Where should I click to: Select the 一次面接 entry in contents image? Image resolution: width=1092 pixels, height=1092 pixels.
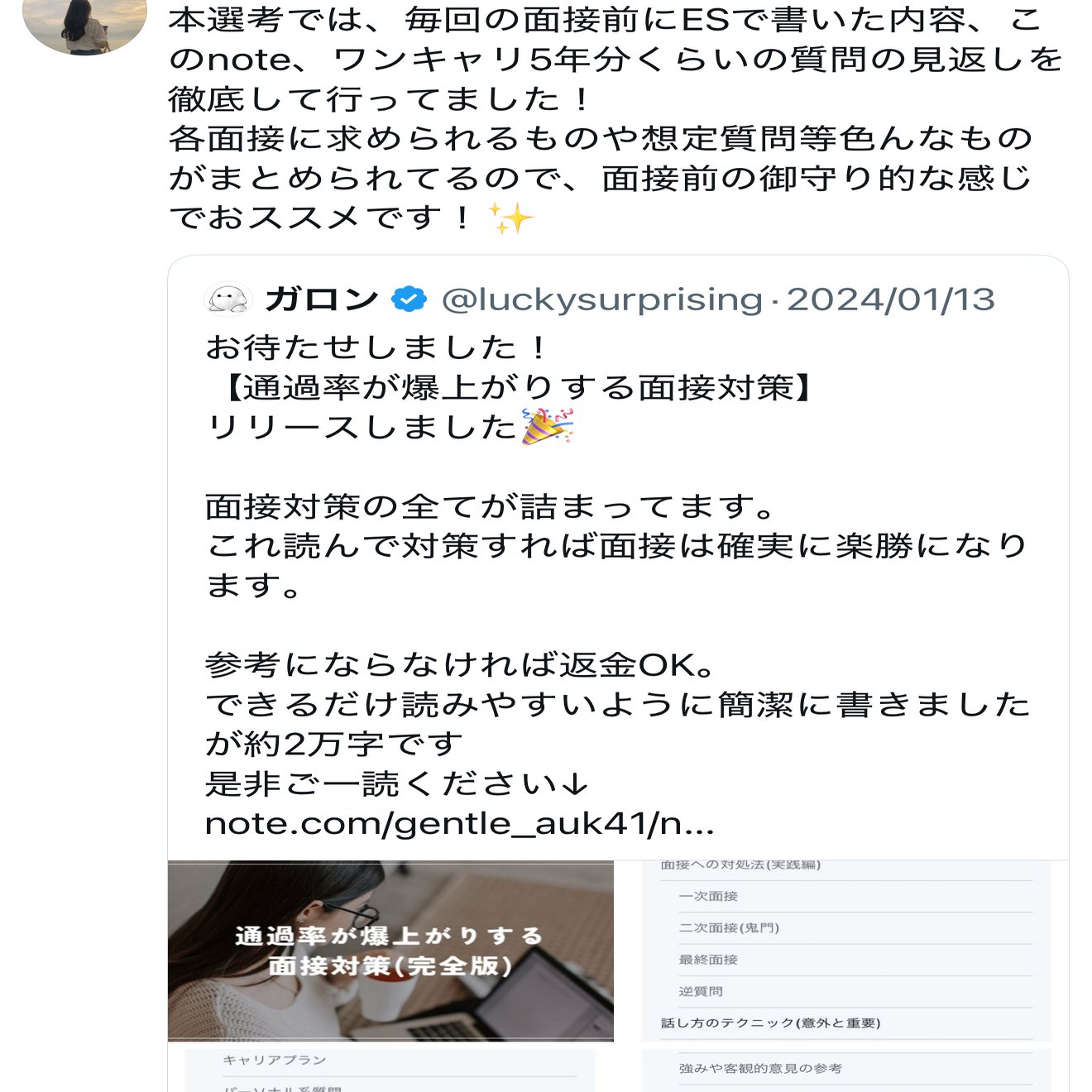pos(708,896)
